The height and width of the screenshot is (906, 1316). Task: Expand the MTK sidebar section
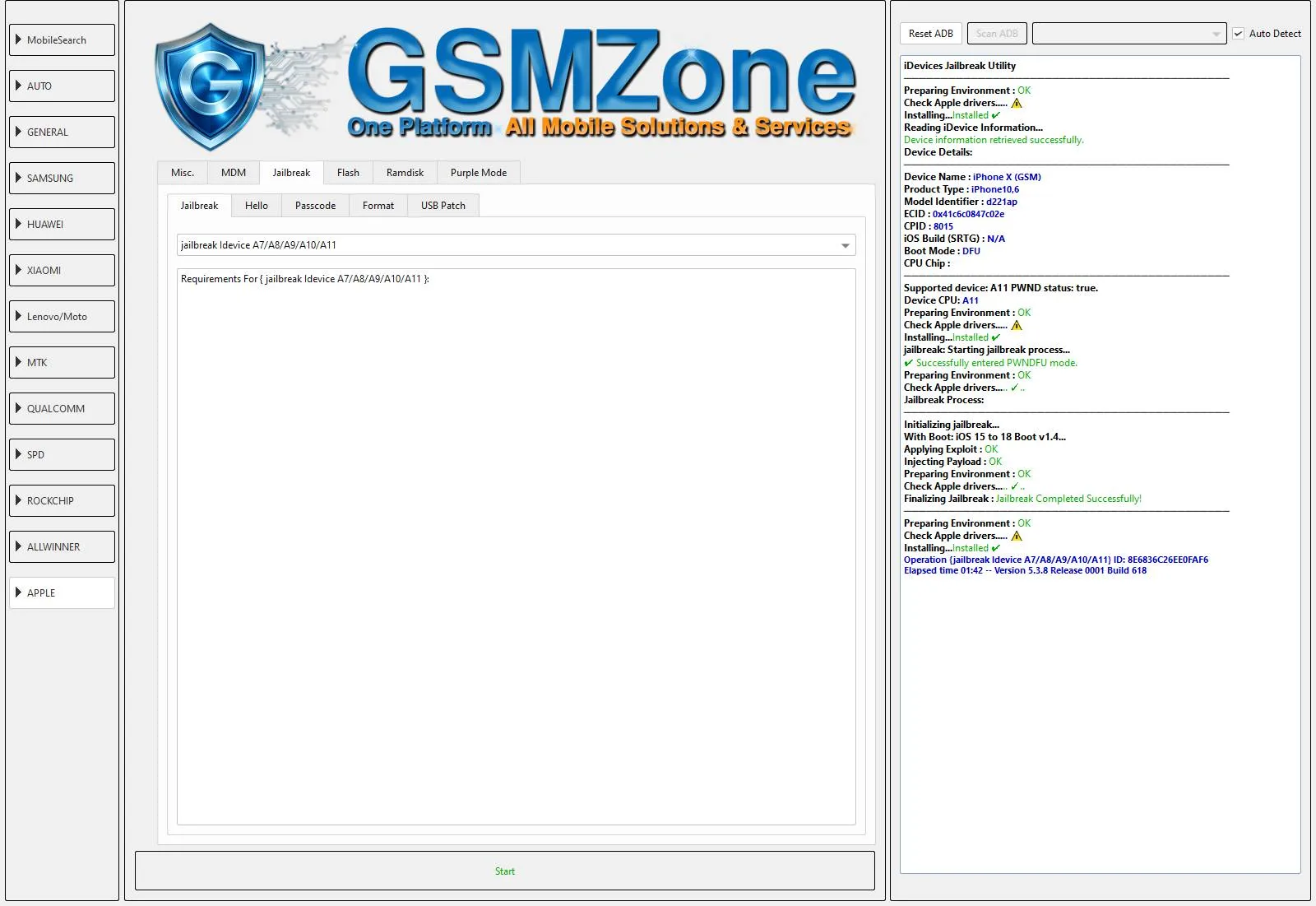pyautogui.click(x=62, y=363)
